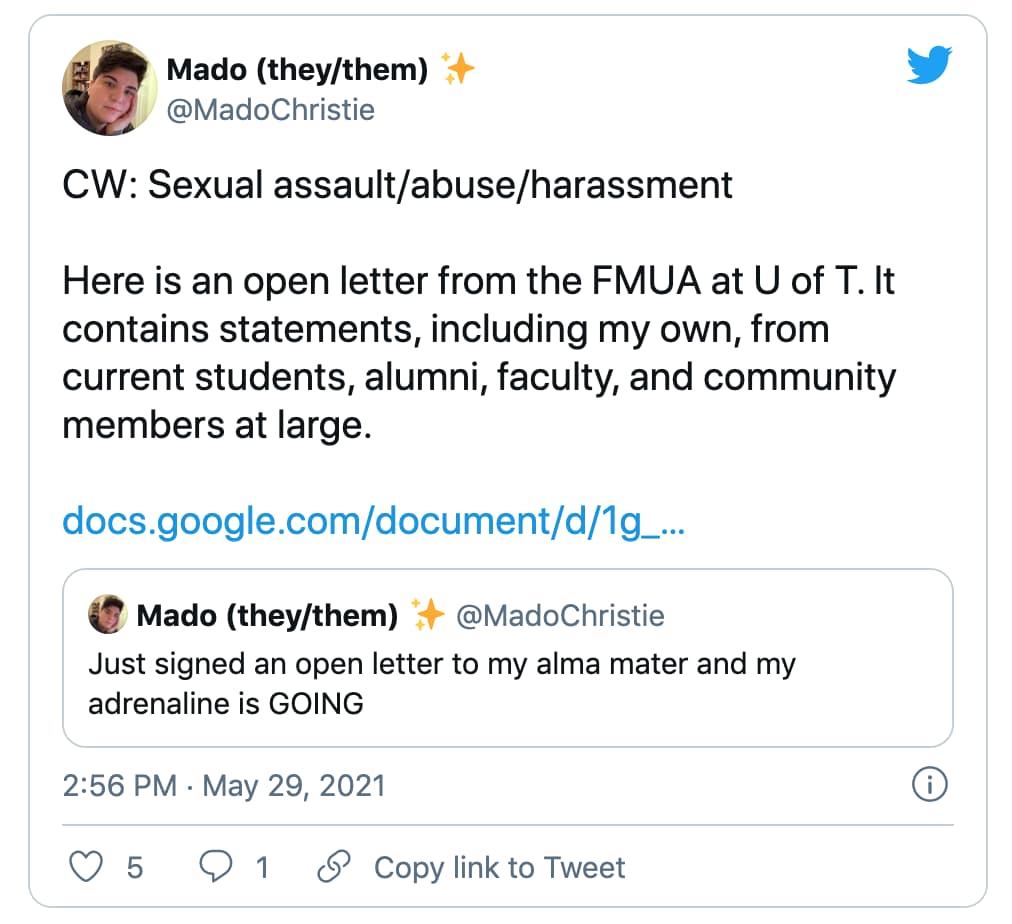Click the Copy link to Tweet text
This screenshot has width=1012, height=924.
pos(499,868)
